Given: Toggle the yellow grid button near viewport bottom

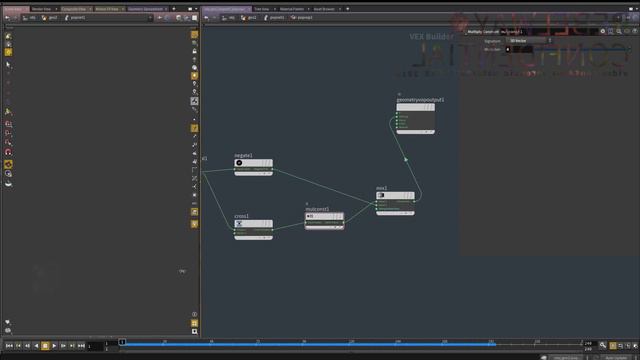Looking at the screenshot, I should [x=195, y=323].
